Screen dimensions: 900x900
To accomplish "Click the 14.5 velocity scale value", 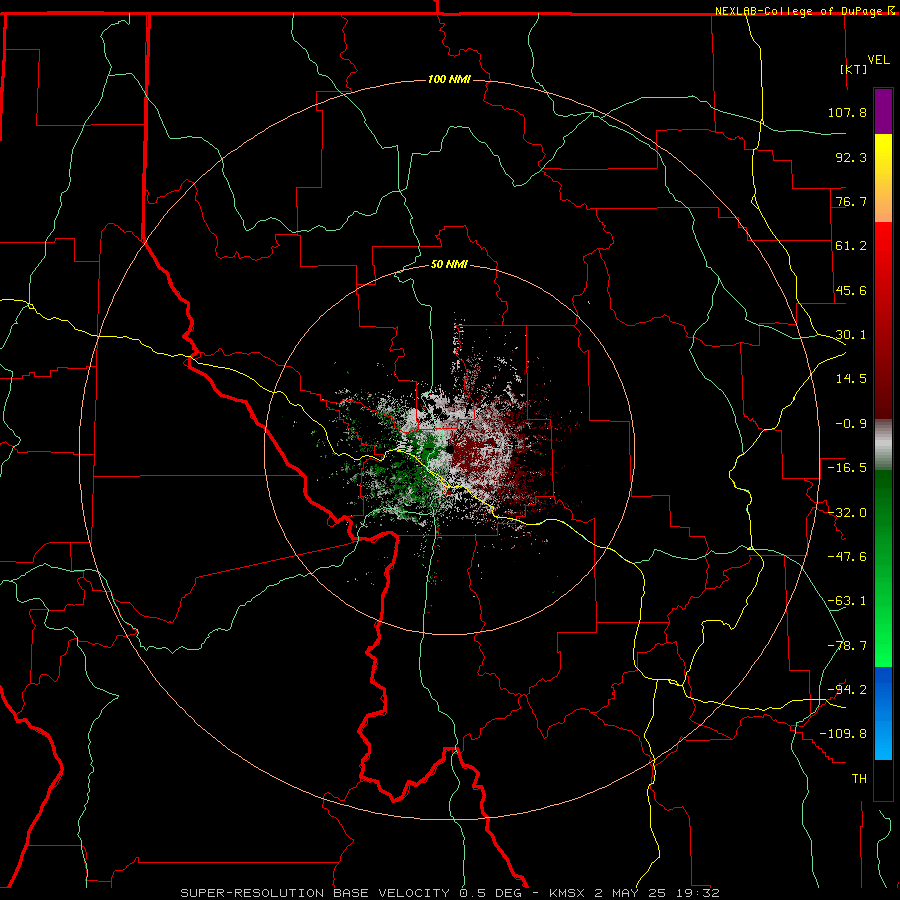I will 851,379.
